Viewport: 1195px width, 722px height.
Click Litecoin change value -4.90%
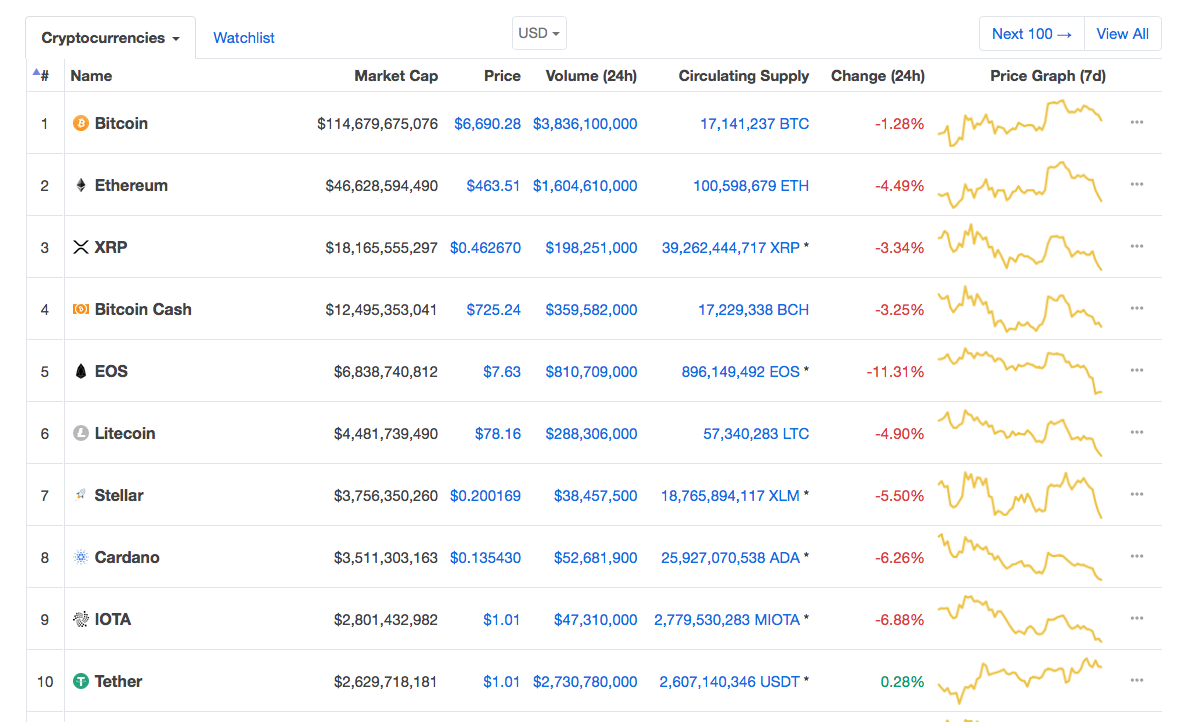pos(899,434)
